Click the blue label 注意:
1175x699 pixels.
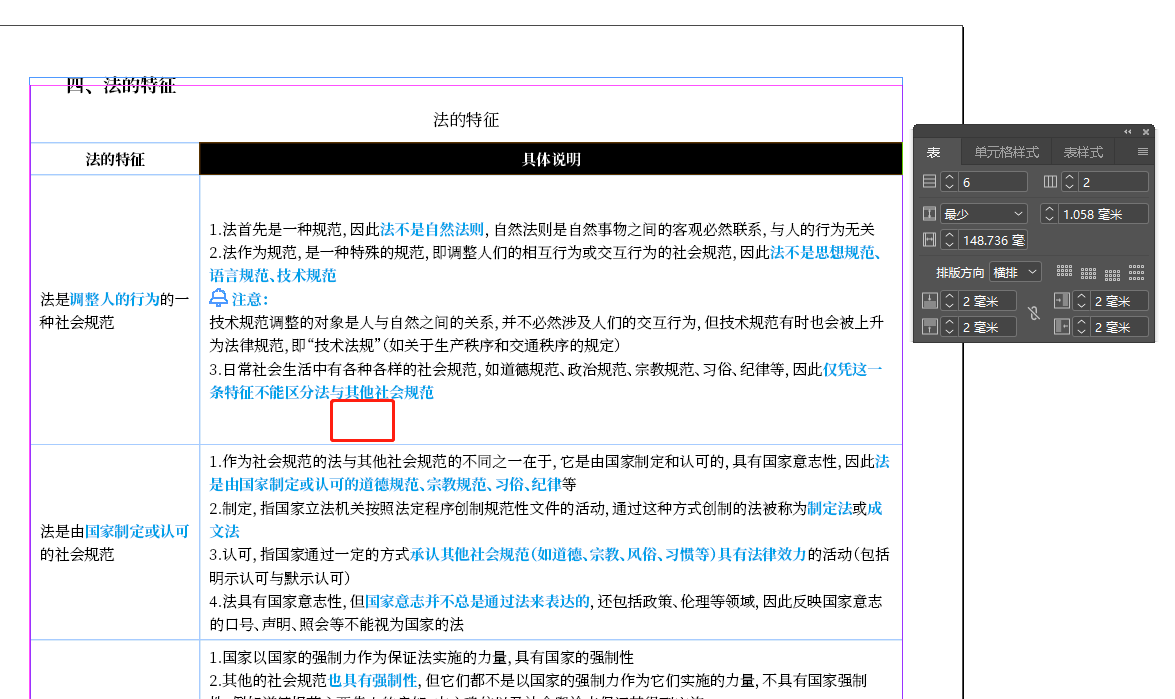(x=250, y=300)
